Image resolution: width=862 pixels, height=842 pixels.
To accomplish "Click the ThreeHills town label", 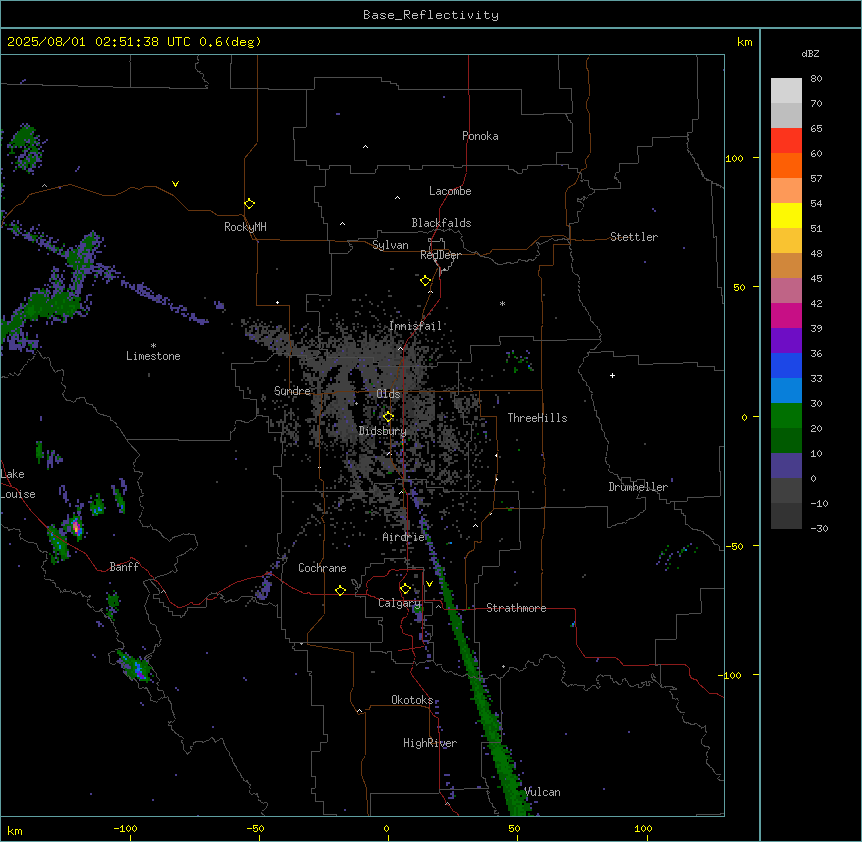I will pos(537,418).
